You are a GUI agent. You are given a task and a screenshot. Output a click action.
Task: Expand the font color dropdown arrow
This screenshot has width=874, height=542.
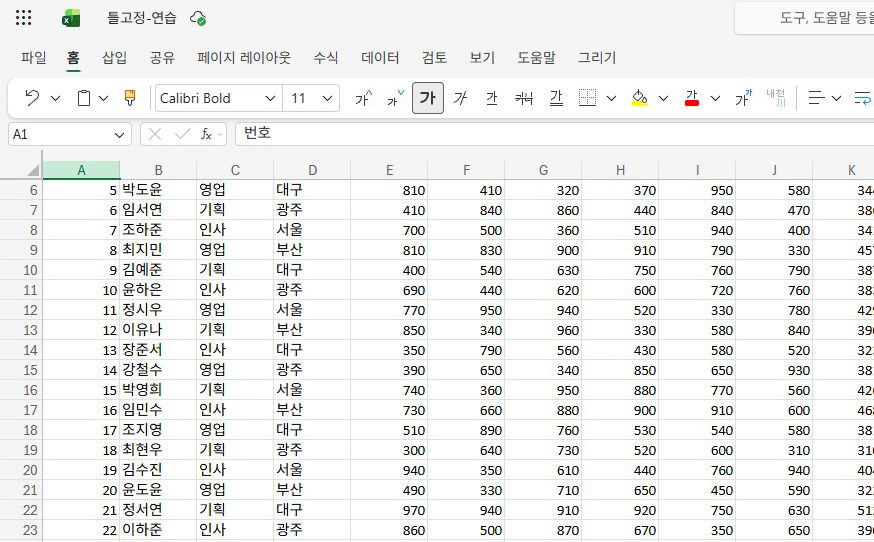click(x=716, y=99)
